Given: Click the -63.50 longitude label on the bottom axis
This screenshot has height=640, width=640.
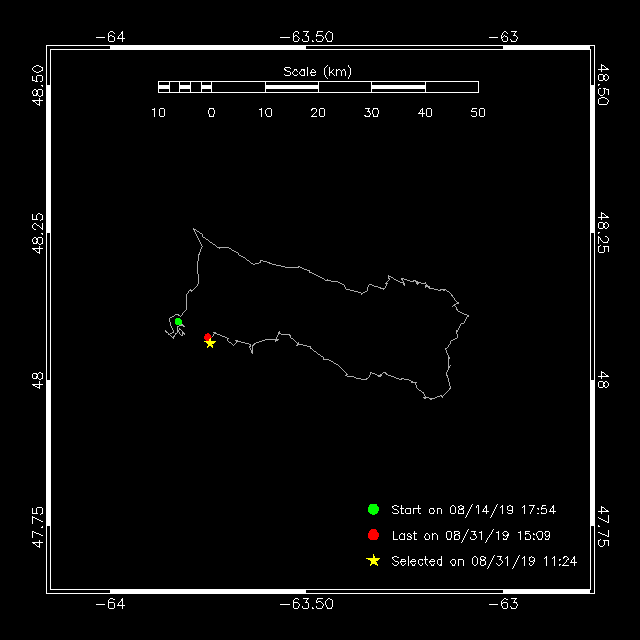Looking at the screenshot, I should (x=306, y=604).
